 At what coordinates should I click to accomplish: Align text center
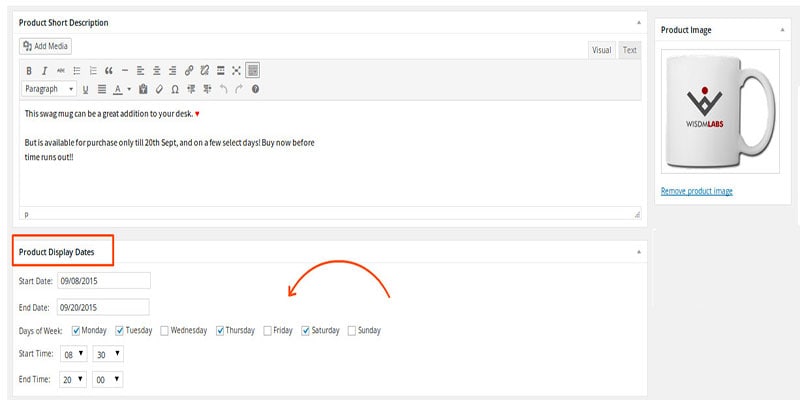[157, 71]
